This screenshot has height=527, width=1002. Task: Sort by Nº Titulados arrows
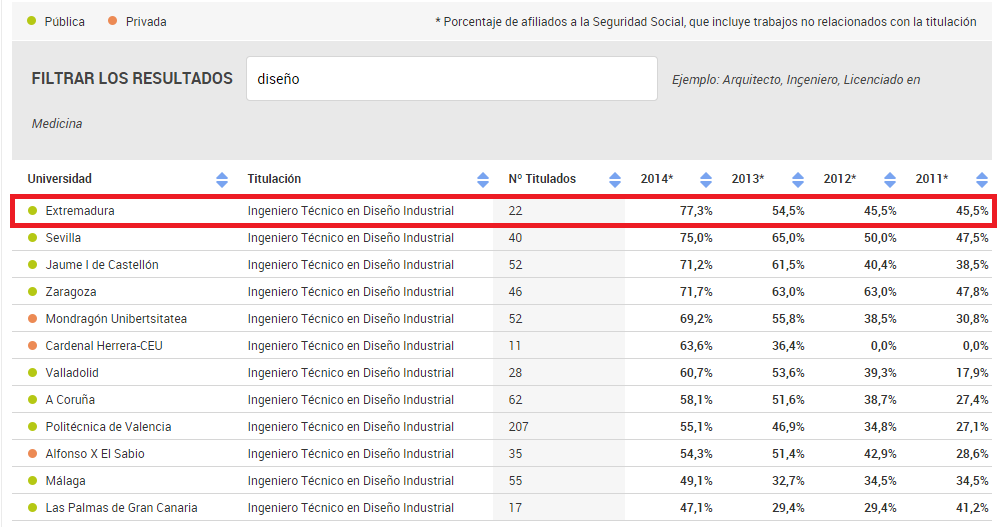pyautogui.click(x=615, y=179)
